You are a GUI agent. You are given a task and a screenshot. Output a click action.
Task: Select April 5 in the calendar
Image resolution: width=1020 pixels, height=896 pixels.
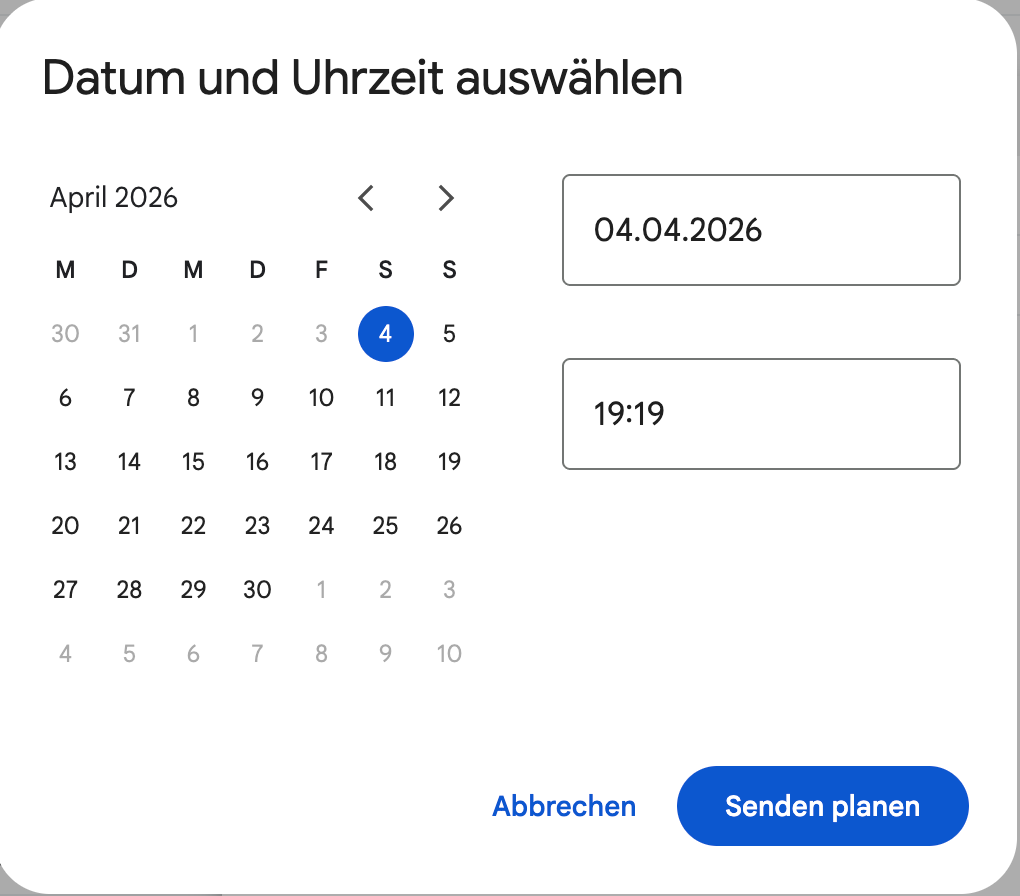pyautogui.click(x=449, y=334)
